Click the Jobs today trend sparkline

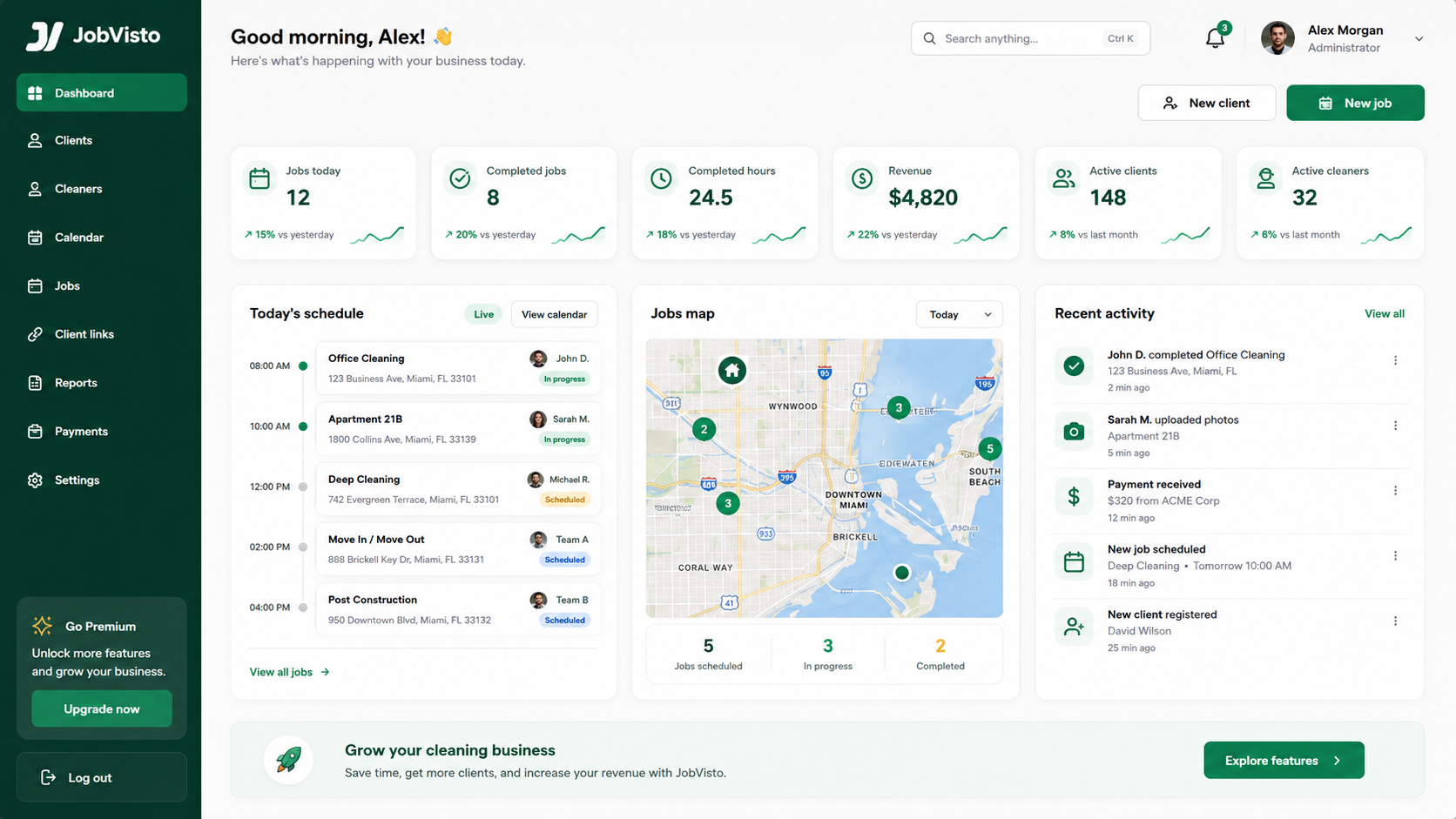(377, 235)
